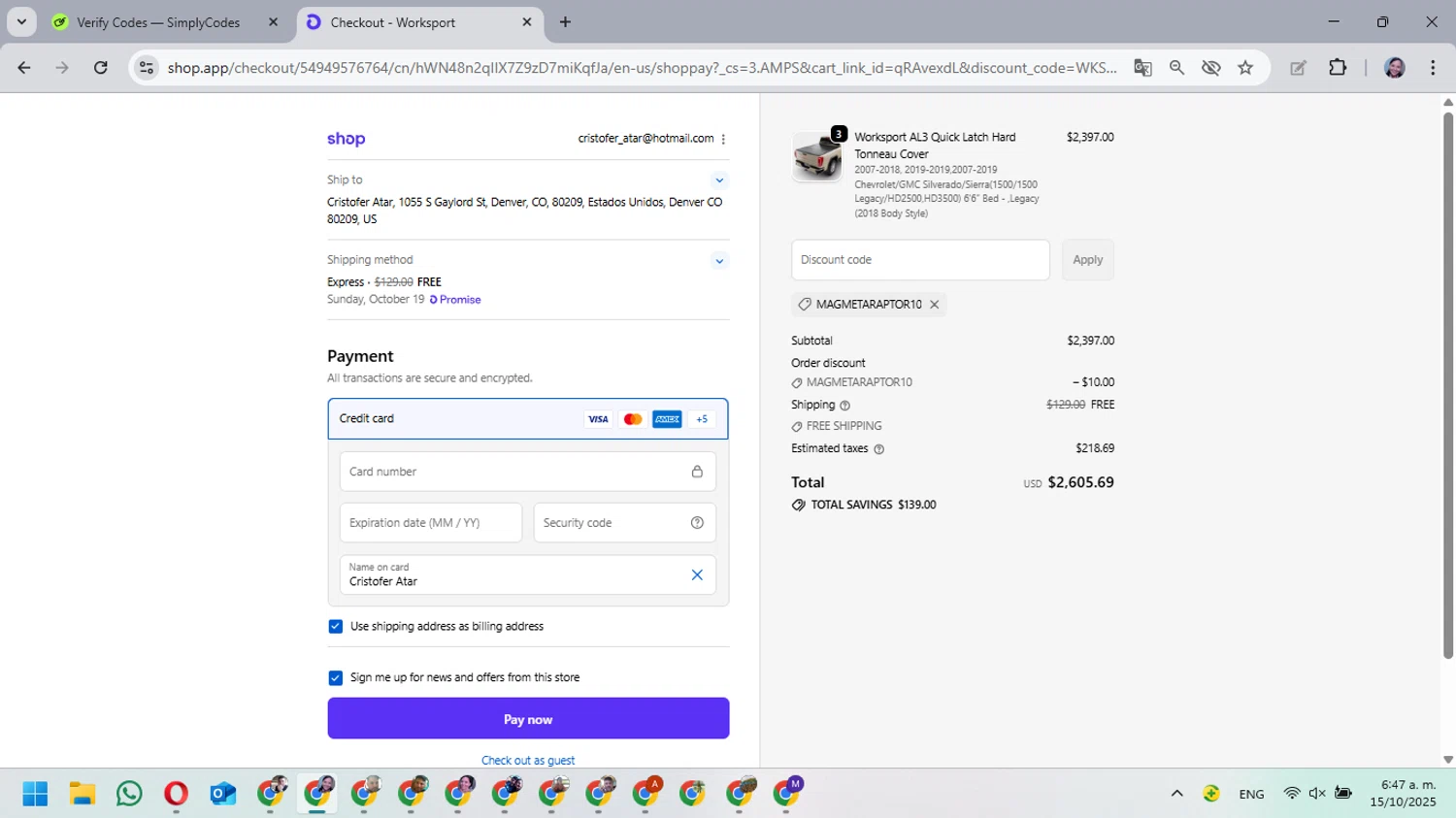The image size is (1456, 818).
Task: Open account options menu beside email
Action: click(723, 139)
